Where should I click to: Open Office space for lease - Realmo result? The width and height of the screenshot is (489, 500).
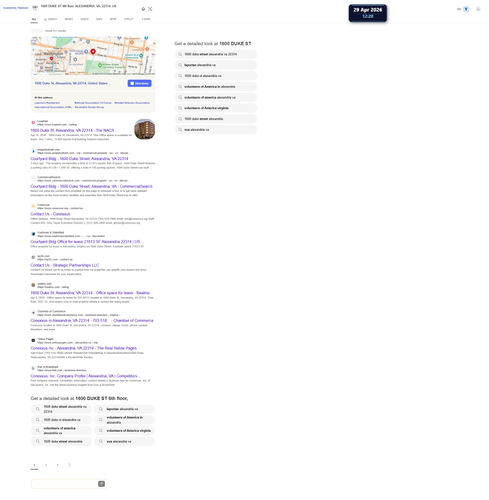click(x=90, y=293)
